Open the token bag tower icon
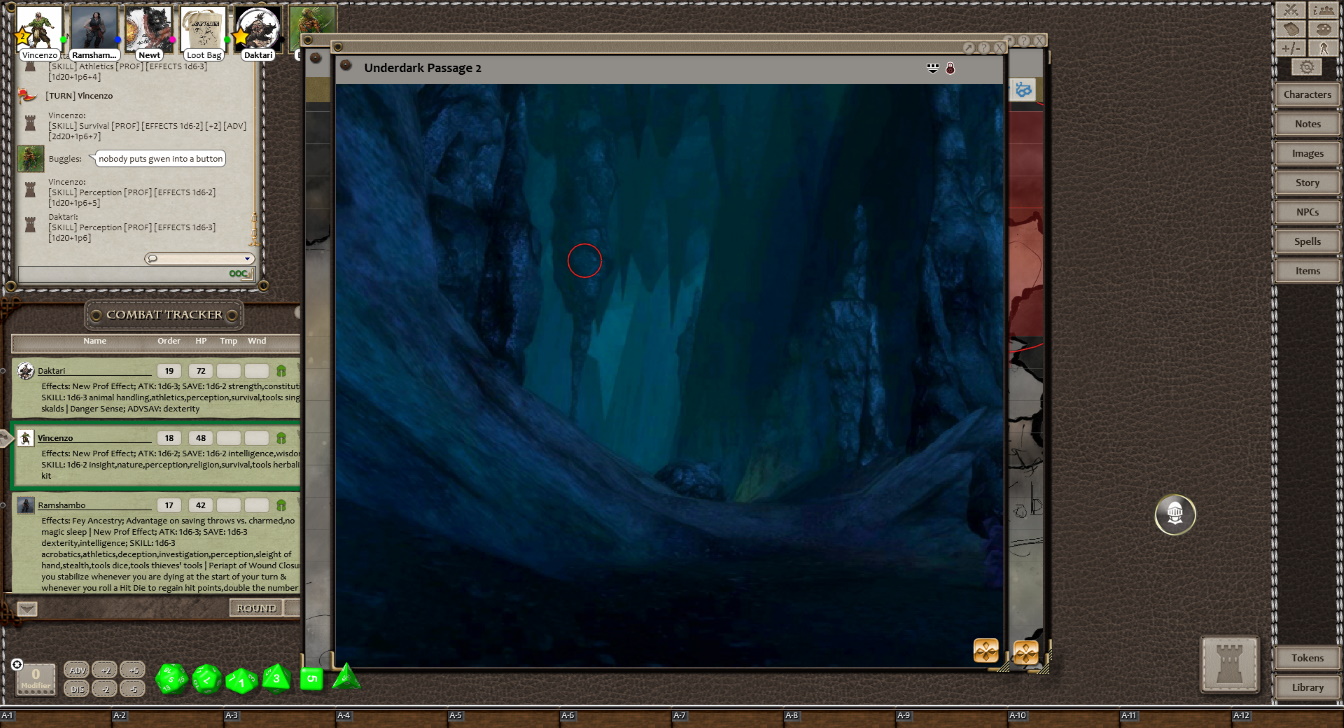Image resolution: width=1344 pixels, height=728 pixels. pos(1230,664)
